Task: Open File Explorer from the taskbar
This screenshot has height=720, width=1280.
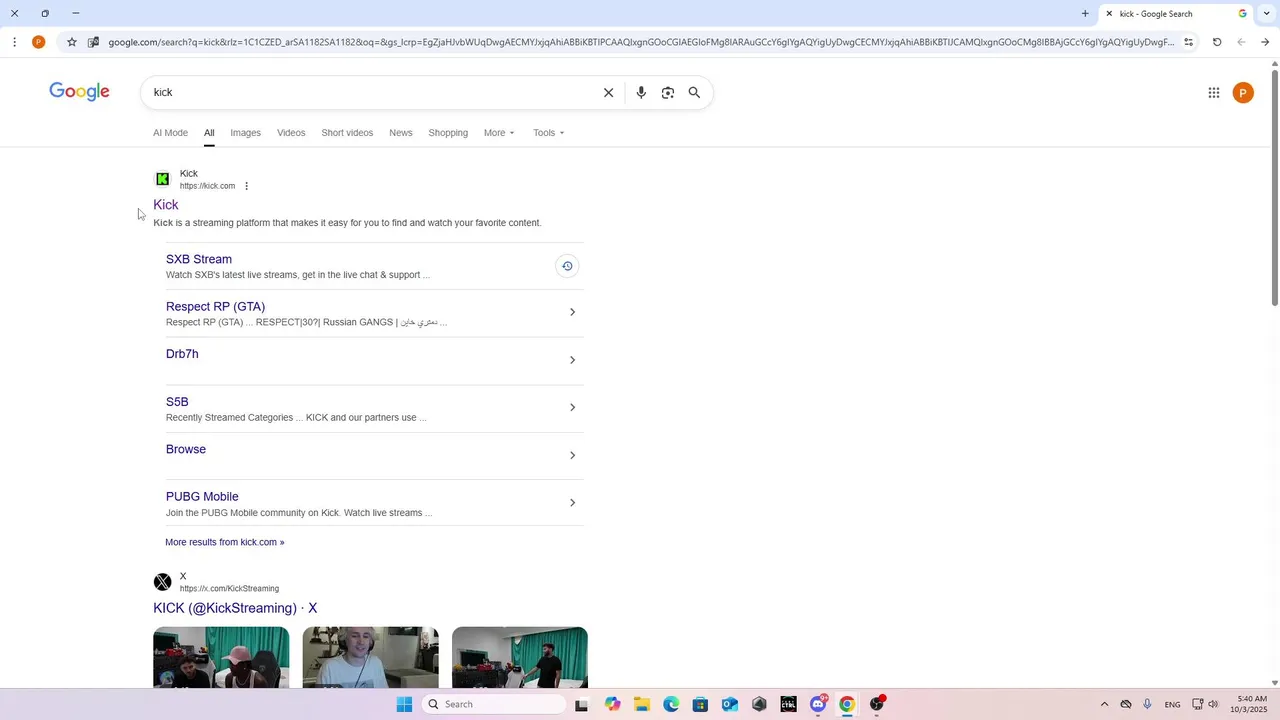Action: [x=641, y=704]
